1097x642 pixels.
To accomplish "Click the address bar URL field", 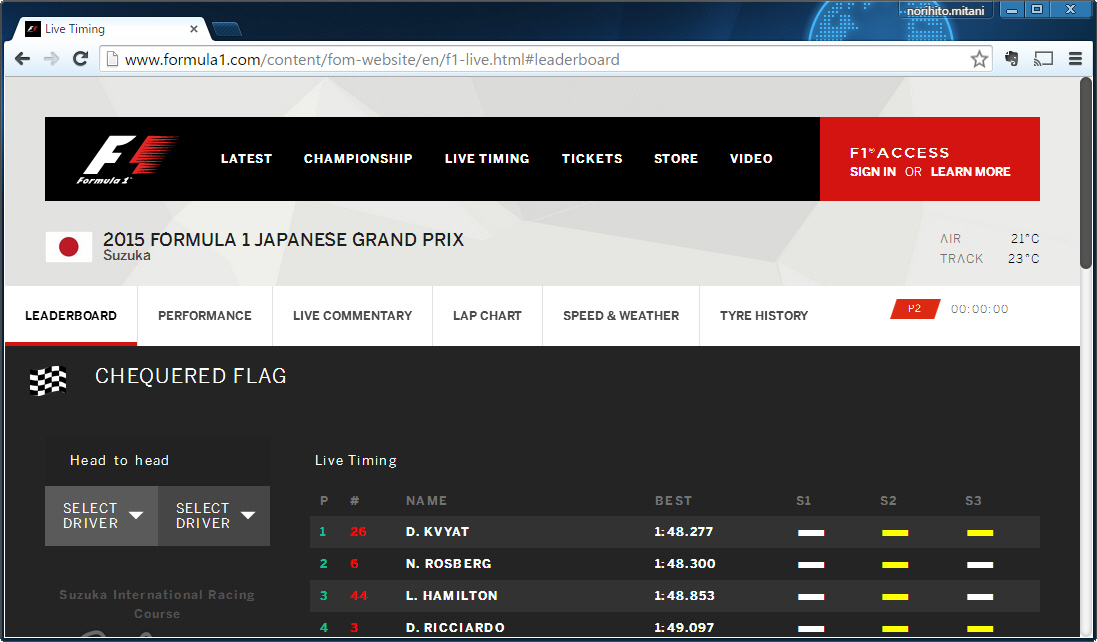I will coord(546,59).
